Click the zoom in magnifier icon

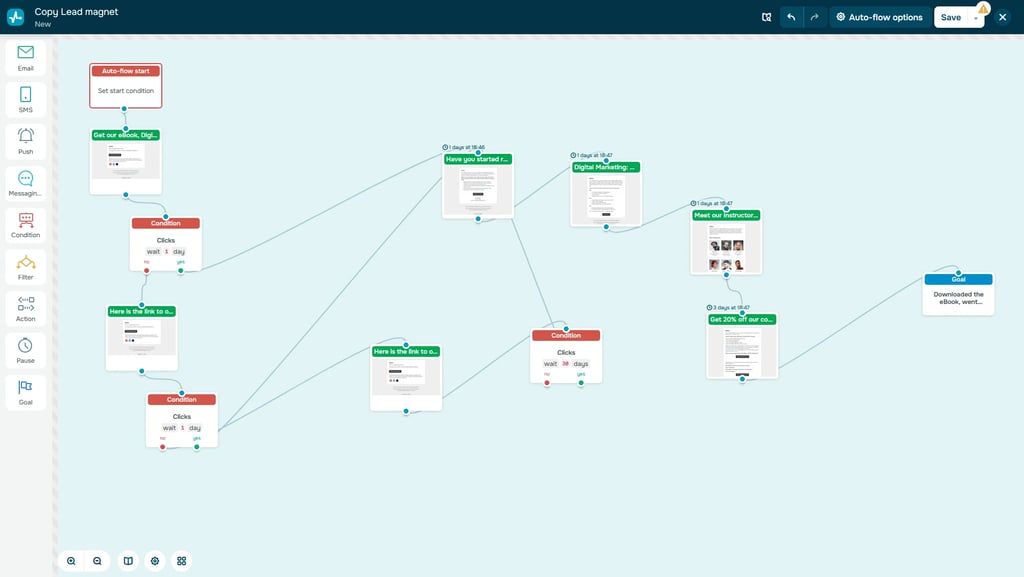71,561
